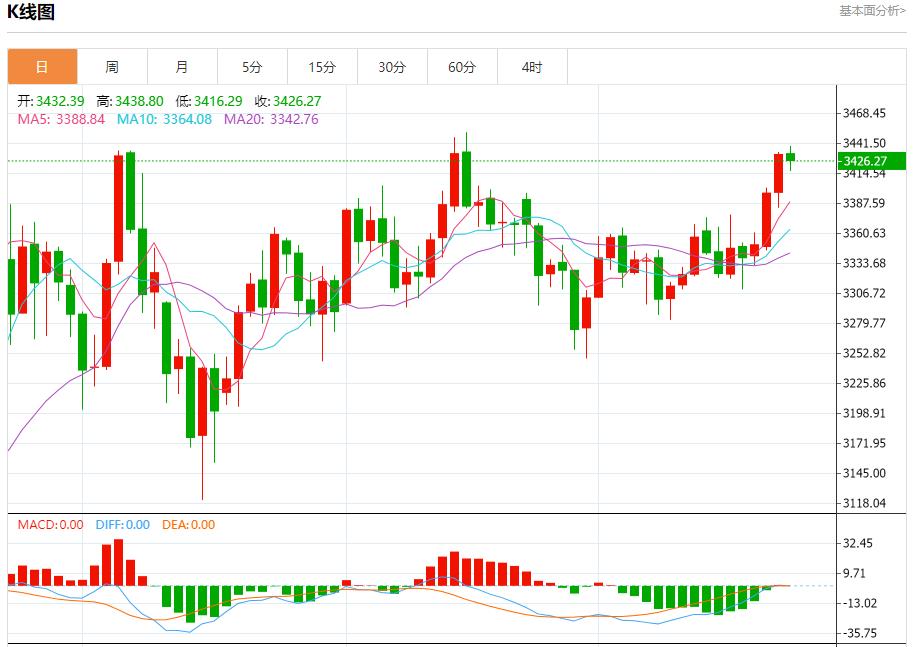This screenshot has width=913, height=647.
Task: Switch to the 周 weekly chart tab
Action: click(112, 66)
